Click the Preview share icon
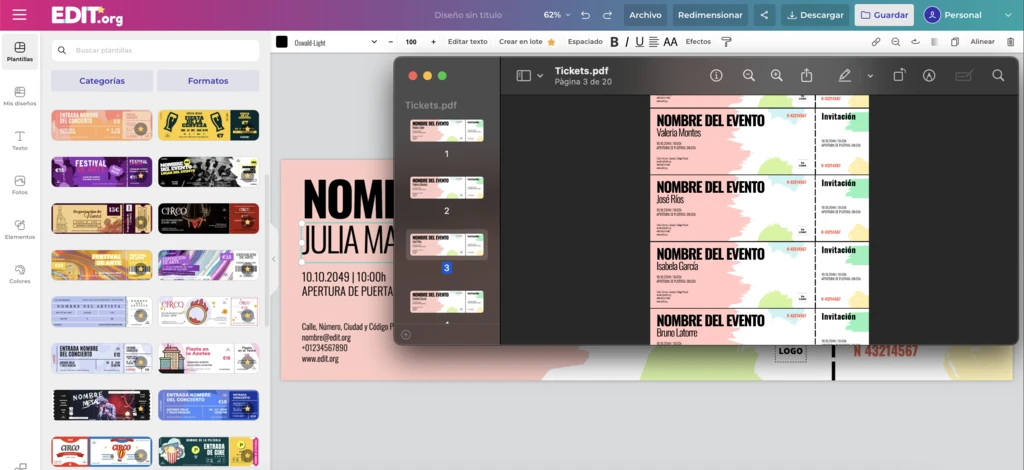The image size is (1024, 470). point(806,76)
